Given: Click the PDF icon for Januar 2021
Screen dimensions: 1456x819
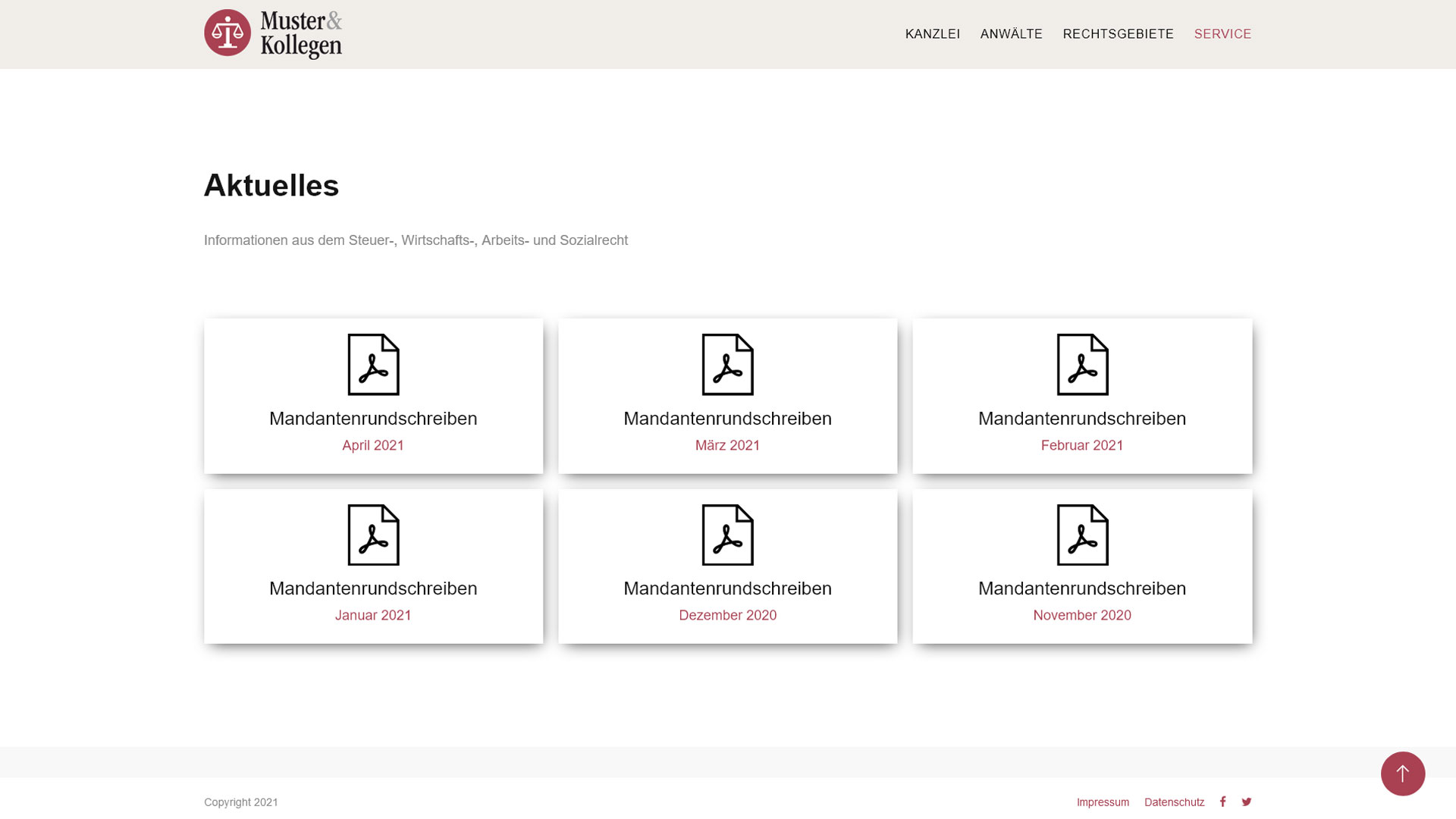Looking at the screenshot, I should pos(373,535).
